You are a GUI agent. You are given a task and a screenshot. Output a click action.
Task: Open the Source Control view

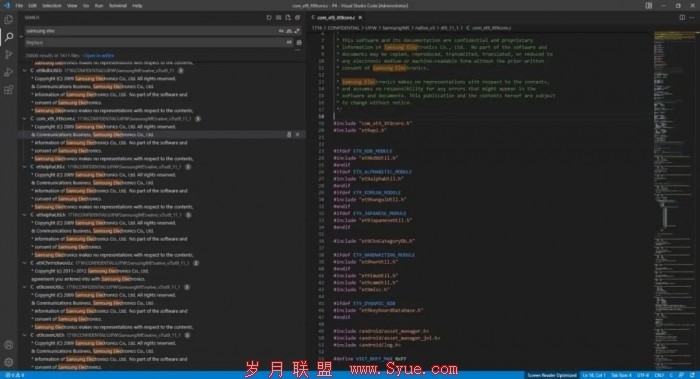click(x=8, y=54)
